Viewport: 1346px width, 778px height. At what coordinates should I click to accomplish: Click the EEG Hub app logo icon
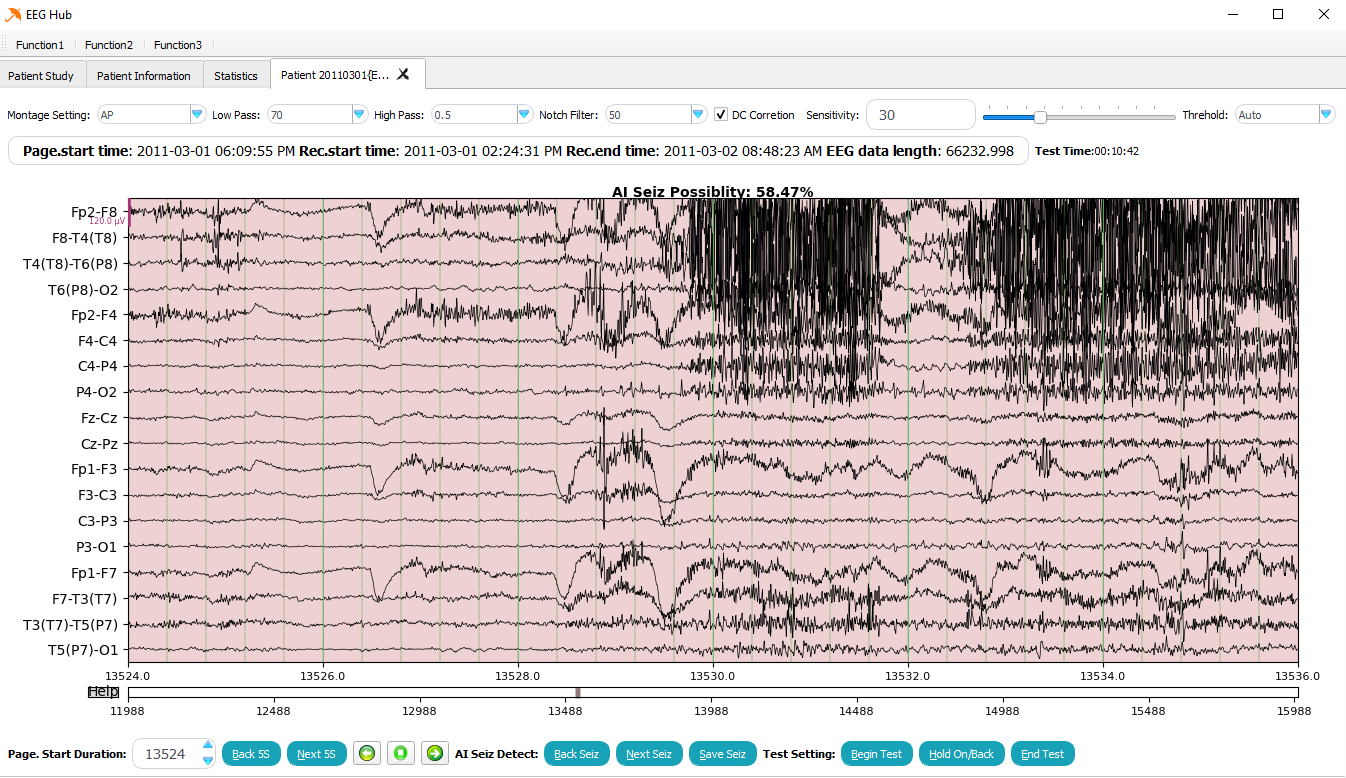[x=13, y=14]
